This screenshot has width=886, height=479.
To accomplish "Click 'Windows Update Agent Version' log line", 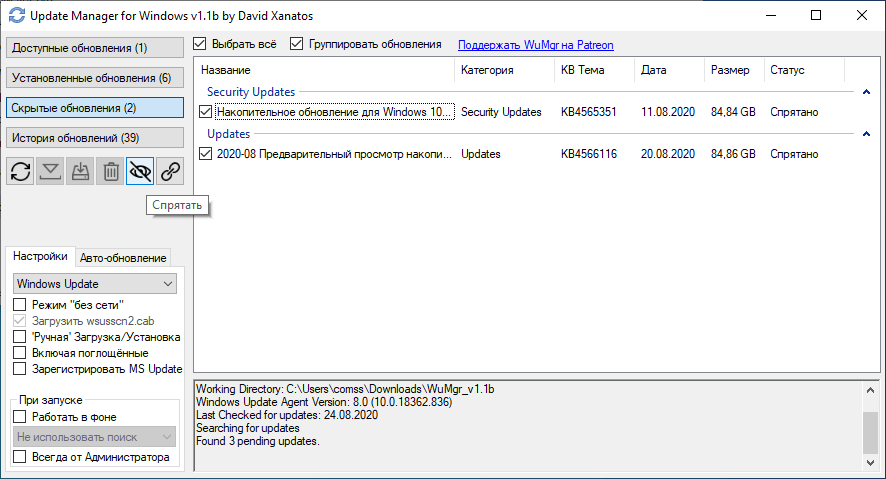I will [x=324, y=402].
